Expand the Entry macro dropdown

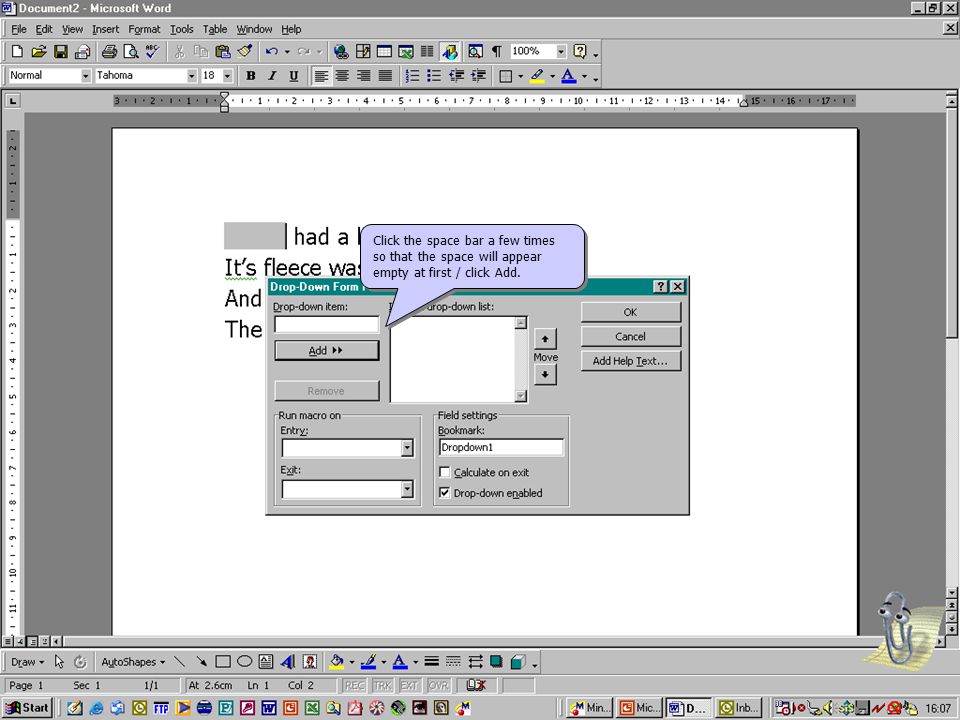click(x=407, y=448)
